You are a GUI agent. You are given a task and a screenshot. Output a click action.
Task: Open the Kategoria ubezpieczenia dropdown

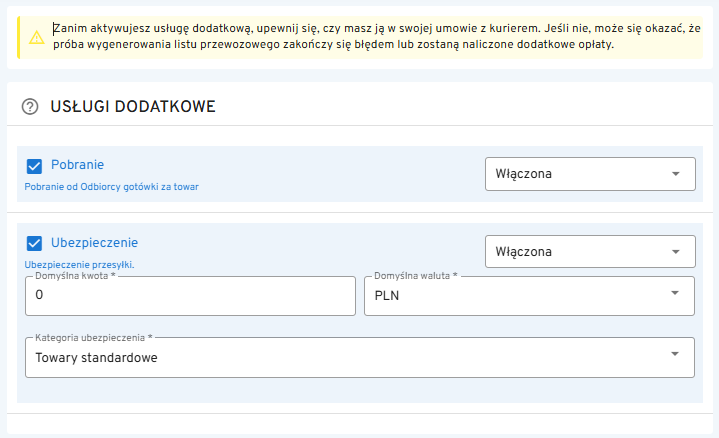pyautogui.click(x=340, y=357)
